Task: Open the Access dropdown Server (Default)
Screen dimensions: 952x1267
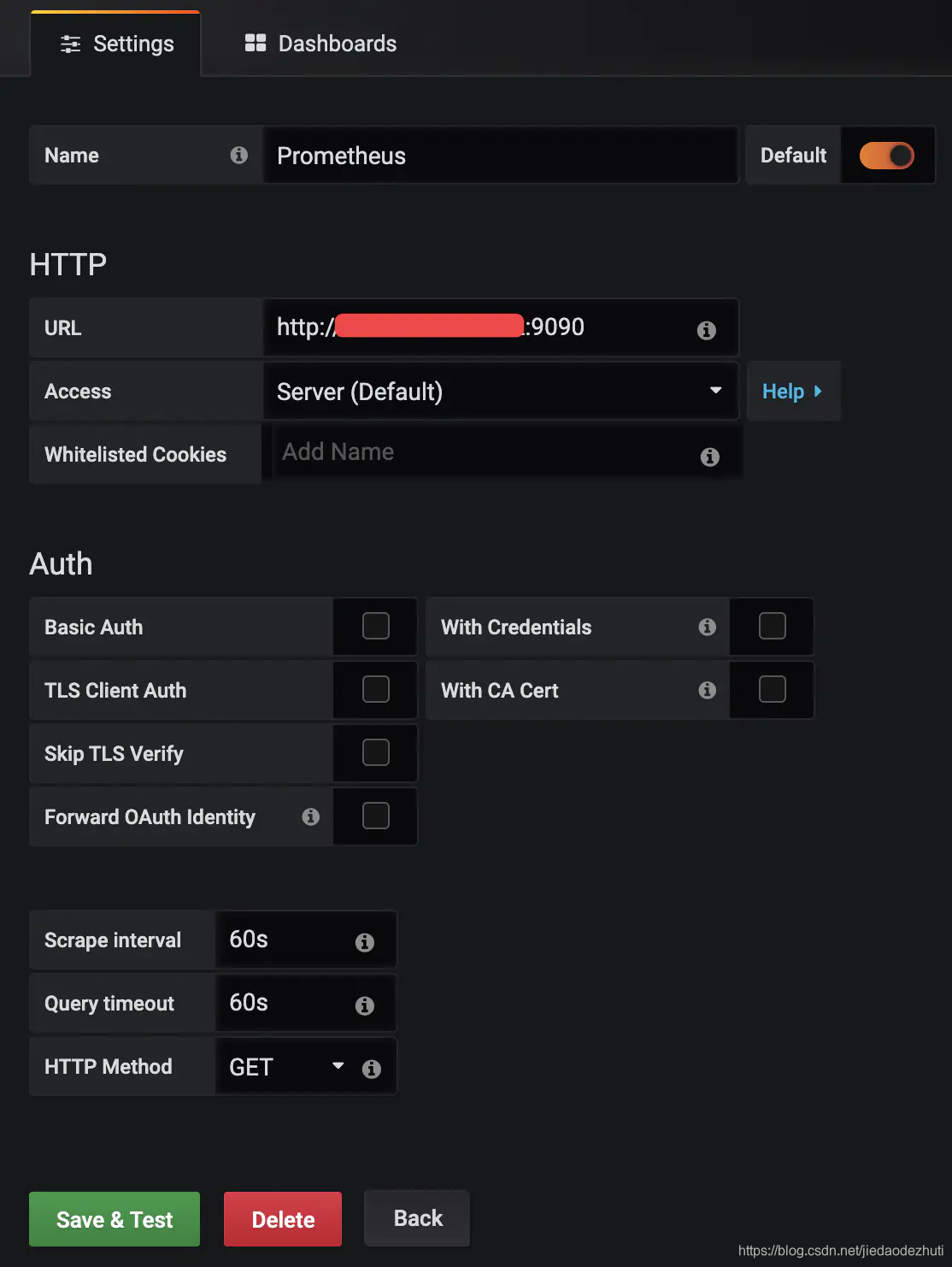Action: (x=501, y=391)
